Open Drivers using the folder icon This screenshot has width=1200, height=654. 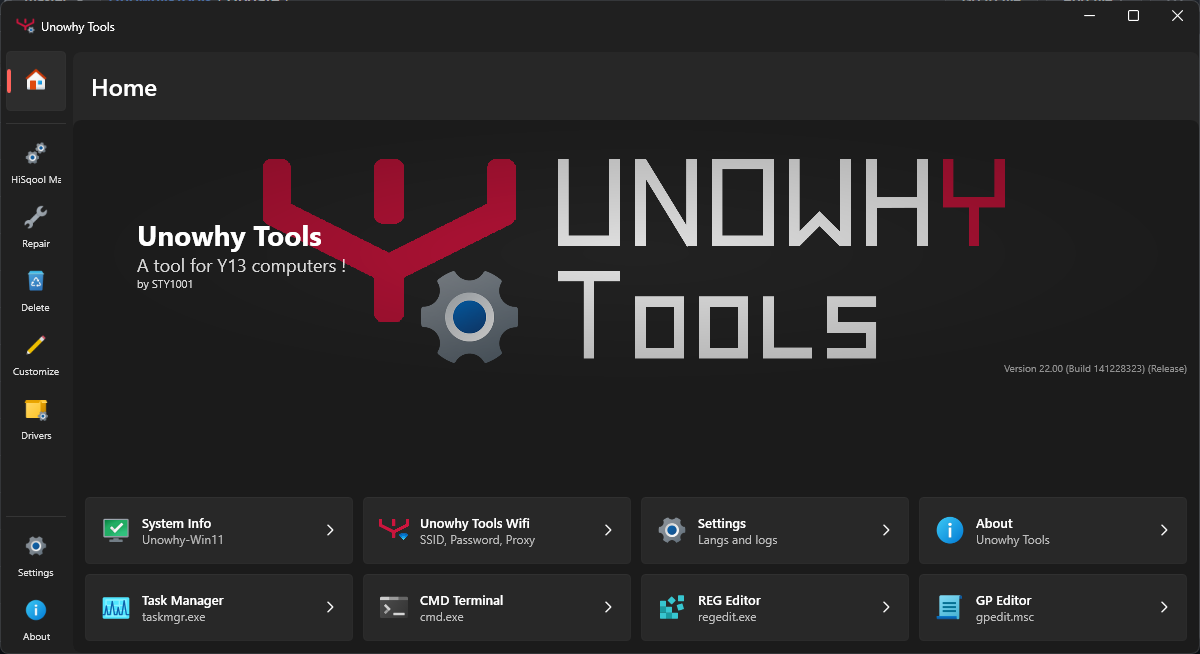point(35,414)
